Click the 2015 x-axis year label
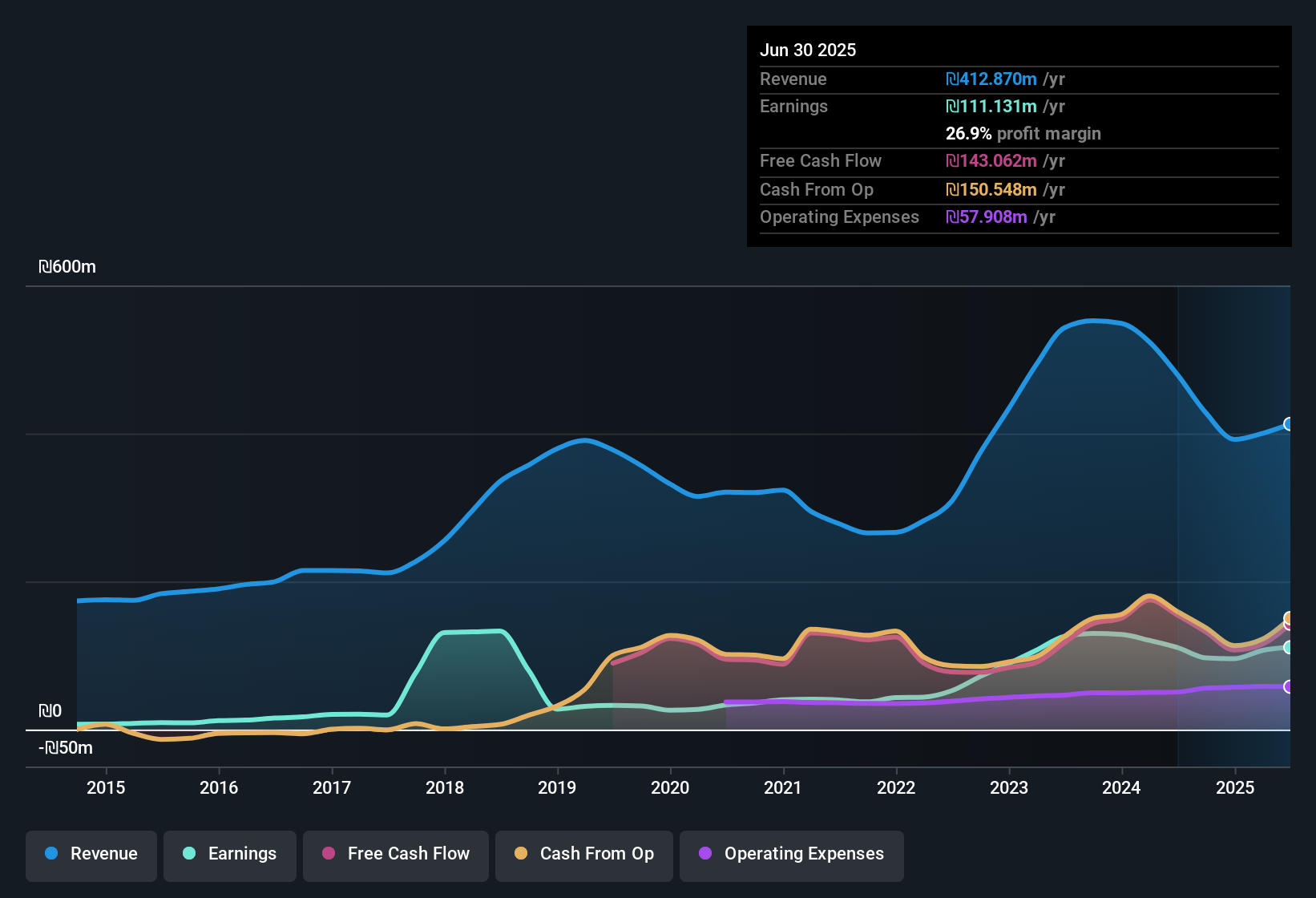The width and height of the screenshot is (1316, 898). click(106, 787)
